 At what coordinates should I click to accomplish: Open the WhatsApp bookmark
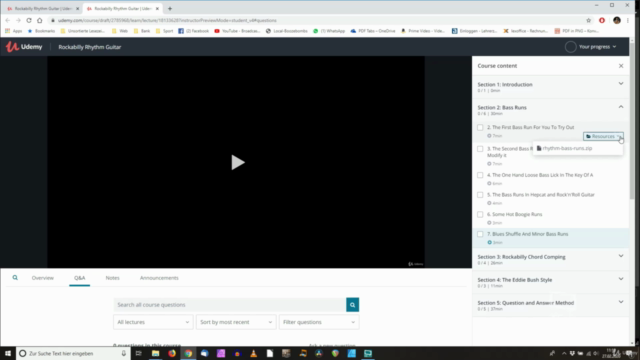coord(329,31)
